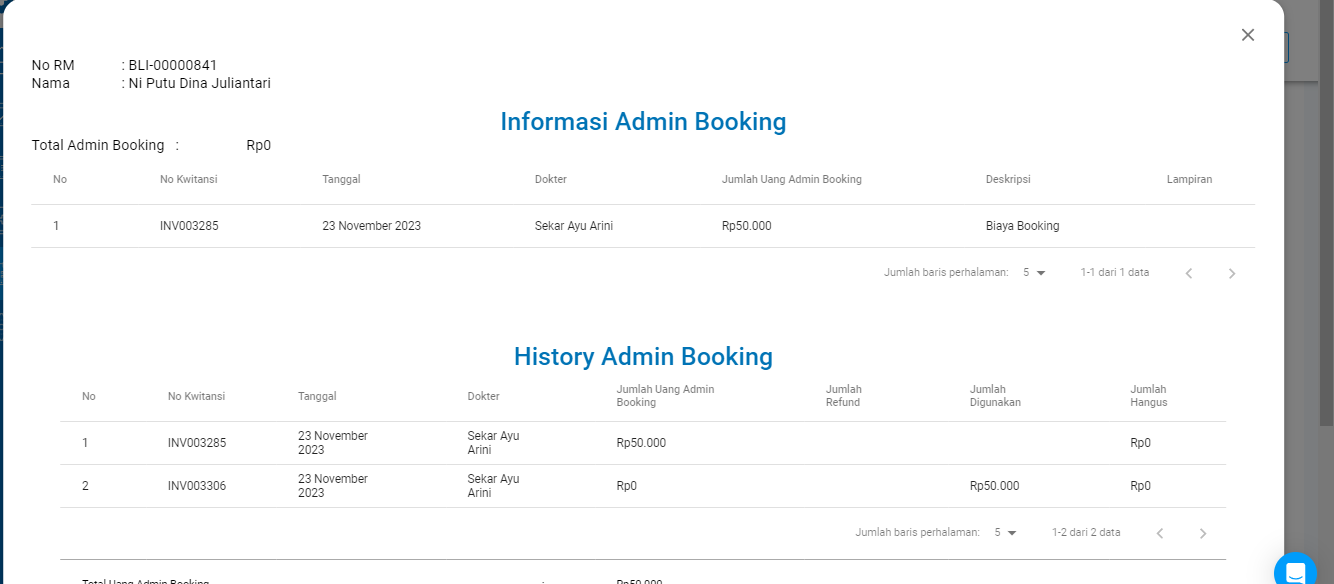Image resolution: width=1334 pixels, height=584 pixels.
Task: Click the Informasi Admin Booking heading
Action: [x=643, y=122]
